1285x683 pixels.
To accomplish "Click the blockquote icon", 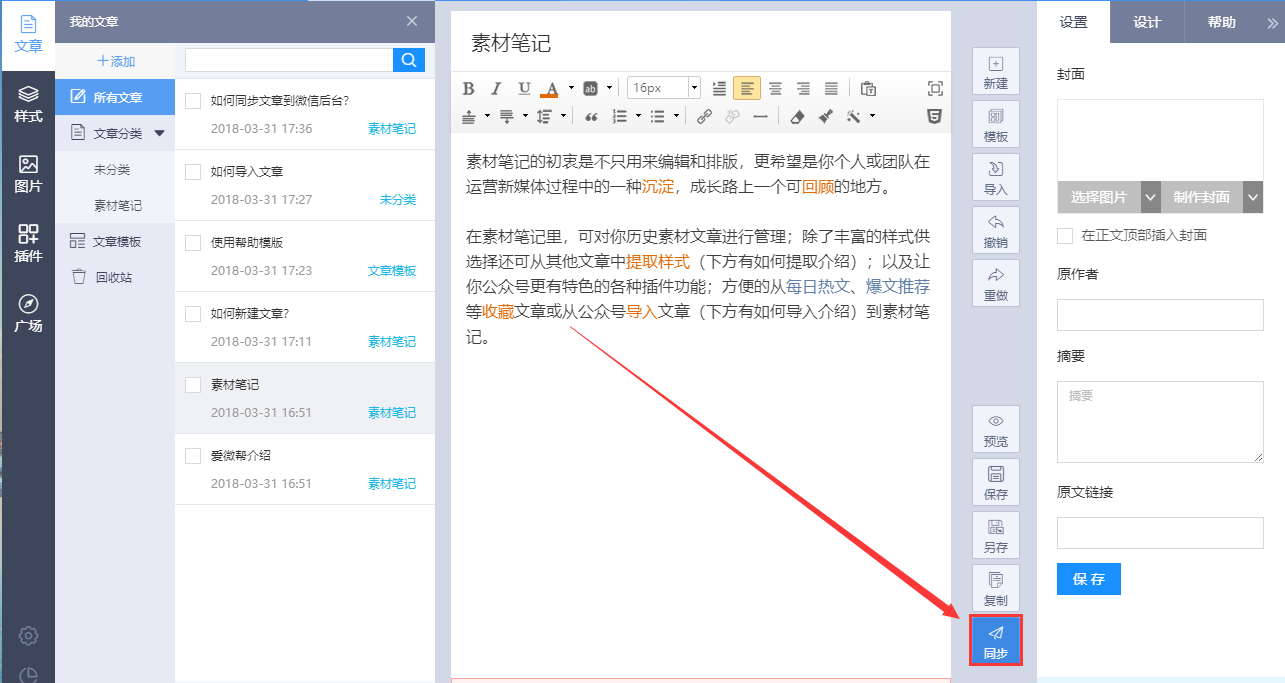I will [591, 117].
